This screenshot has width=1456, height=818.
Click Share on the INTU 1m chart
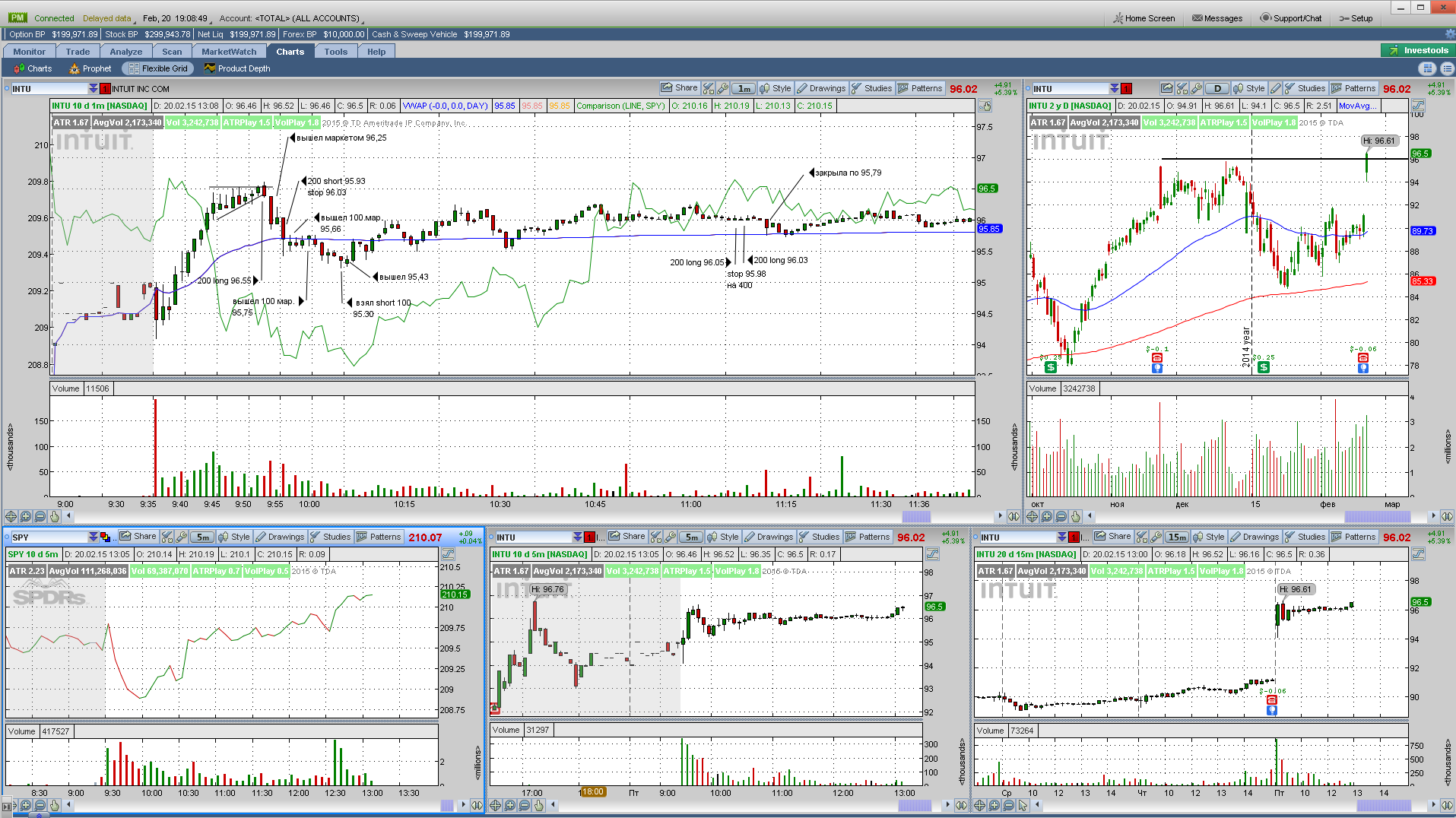[679, 88]
